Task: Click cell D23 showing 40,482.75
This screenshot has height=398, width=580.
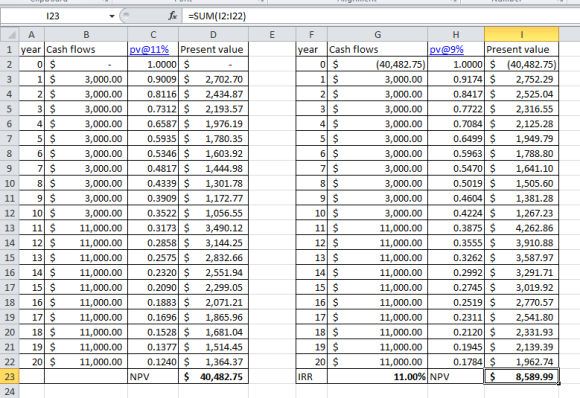Action: 213,377
